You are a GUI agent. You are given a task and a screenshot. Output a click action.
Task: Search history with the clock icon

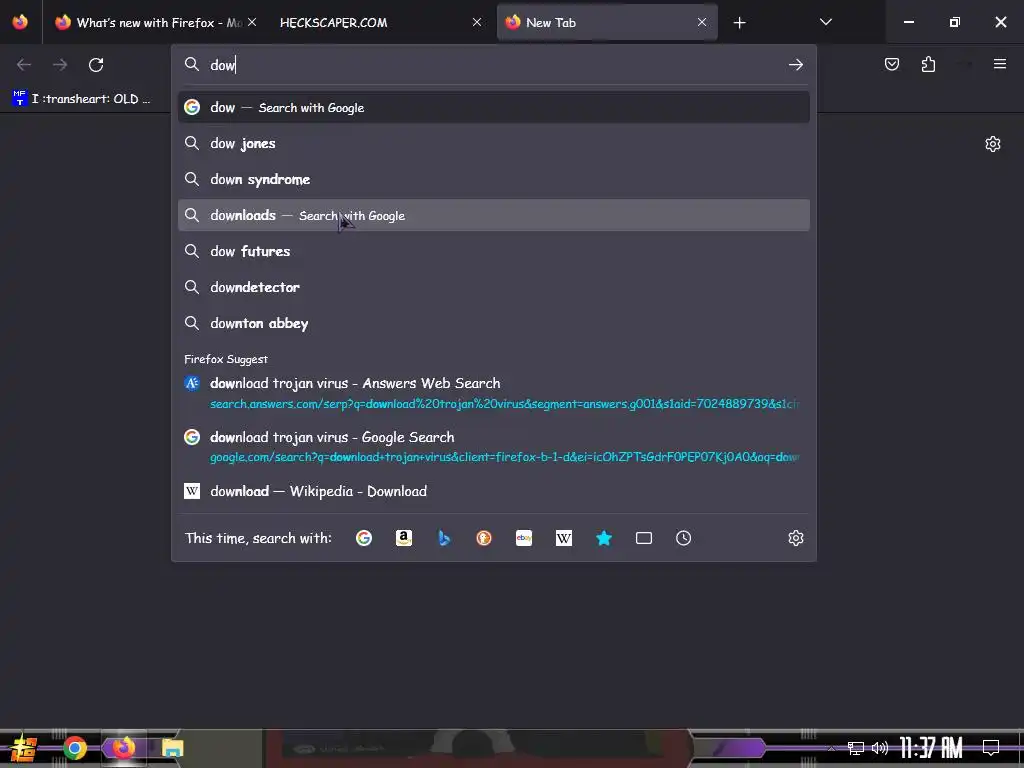684,538
